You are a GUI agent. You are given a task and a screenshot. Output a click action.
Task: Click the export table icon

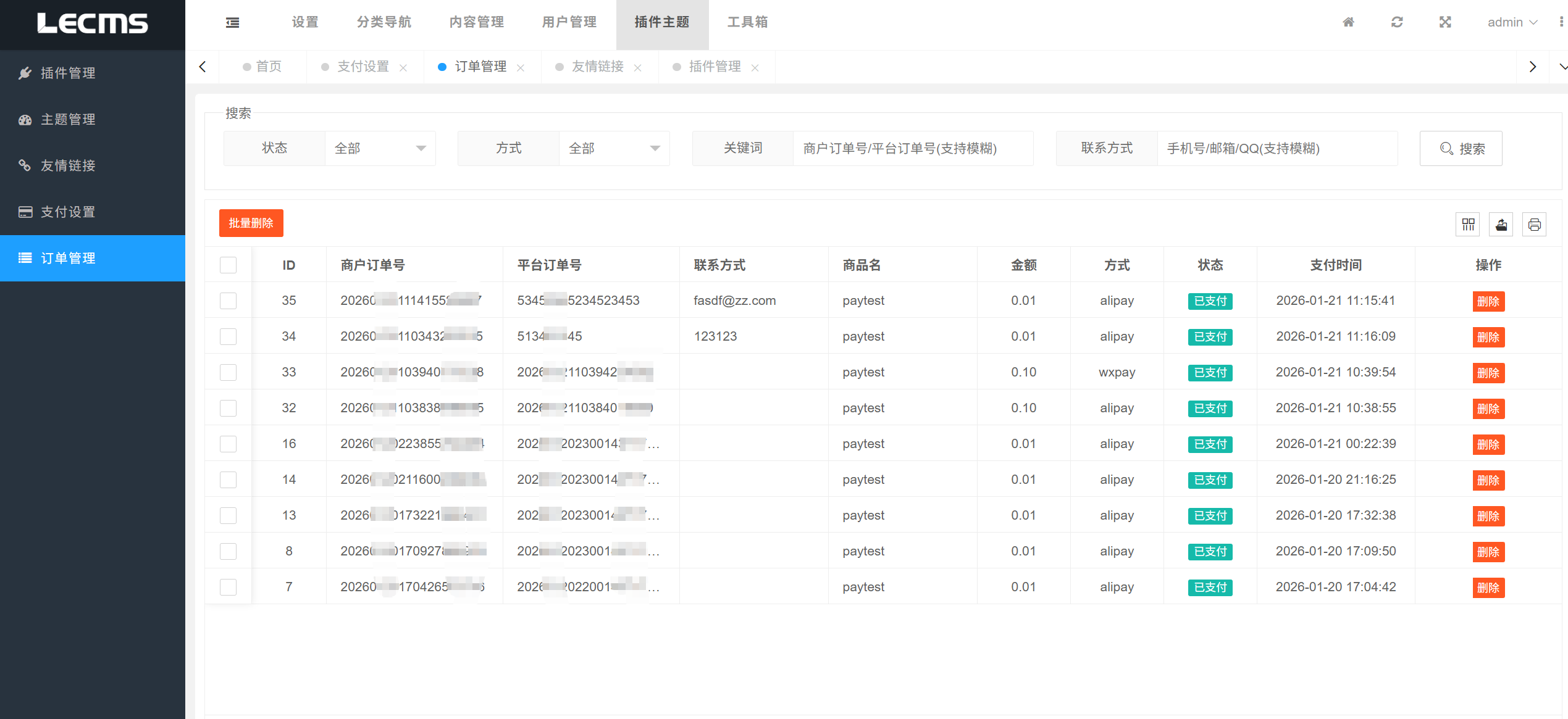1501,224
